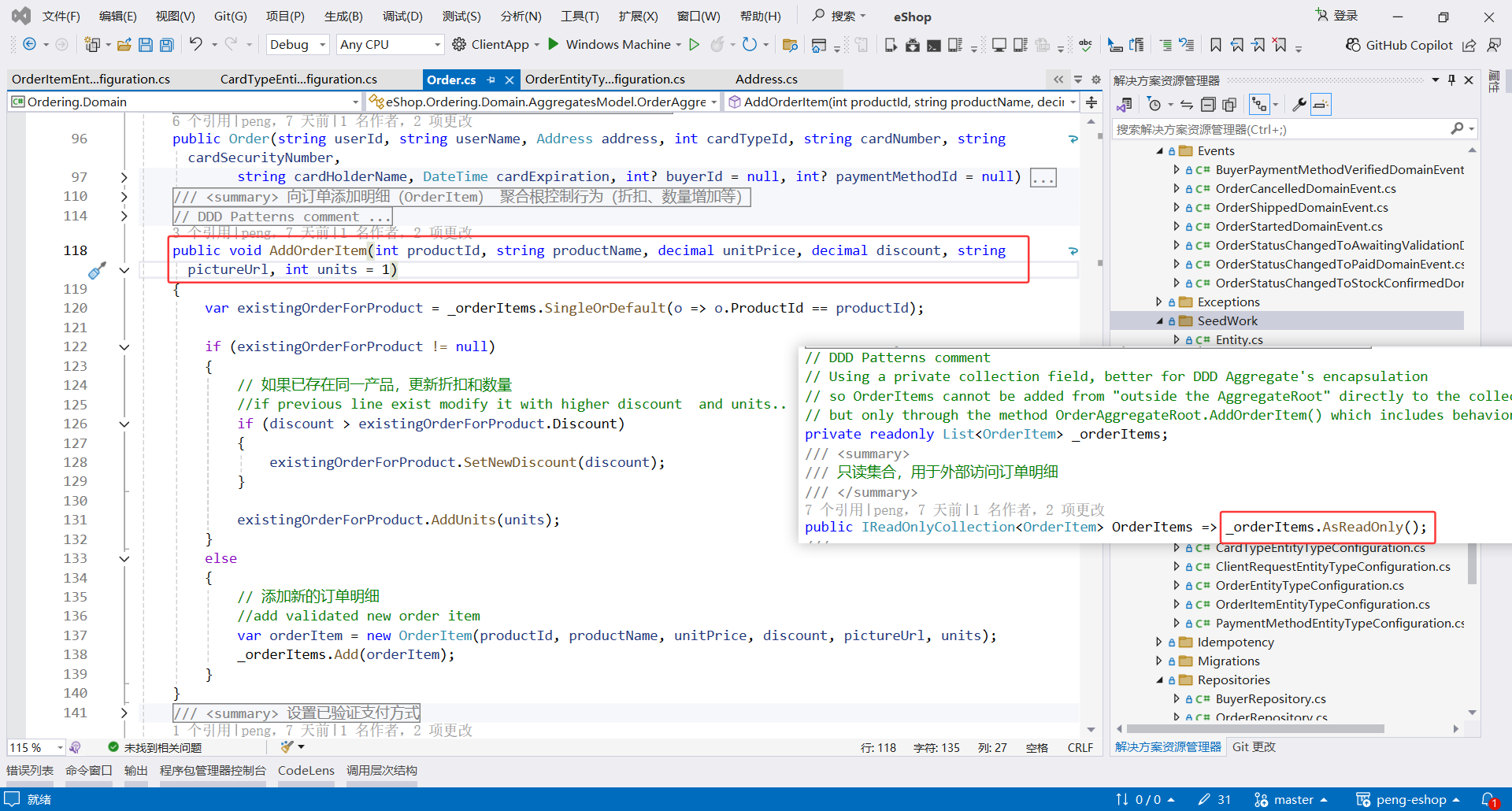Click the Undo toolbar icon
The image size is (1512, 811).
tap(196, 45)
